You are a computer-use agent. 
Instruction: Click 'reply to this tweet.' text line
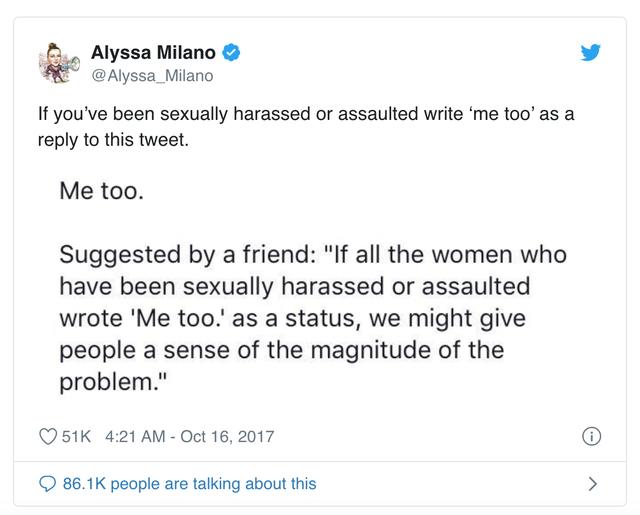tap(113, 140)
